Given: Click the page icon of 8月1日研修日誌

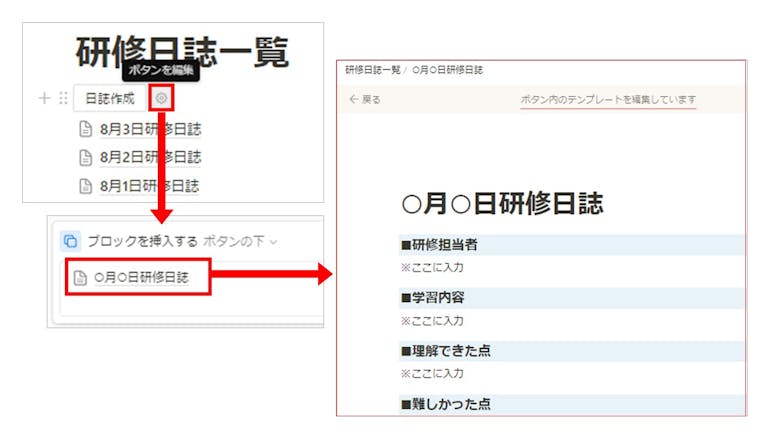Looking at the screenshot, I should (86, 186).
